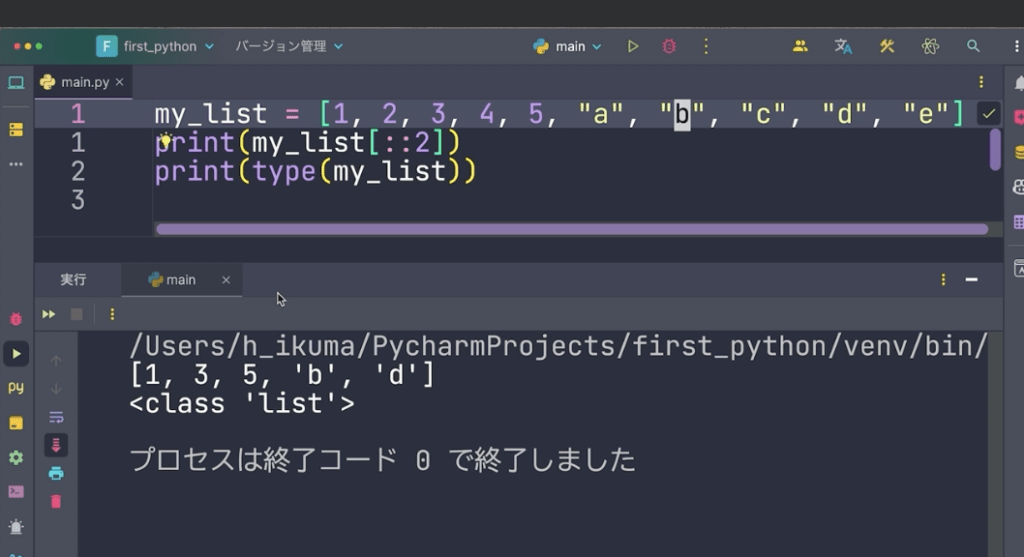Rerun main with double-arrow icon
The image size is (1024, 557).
(48, 314)
